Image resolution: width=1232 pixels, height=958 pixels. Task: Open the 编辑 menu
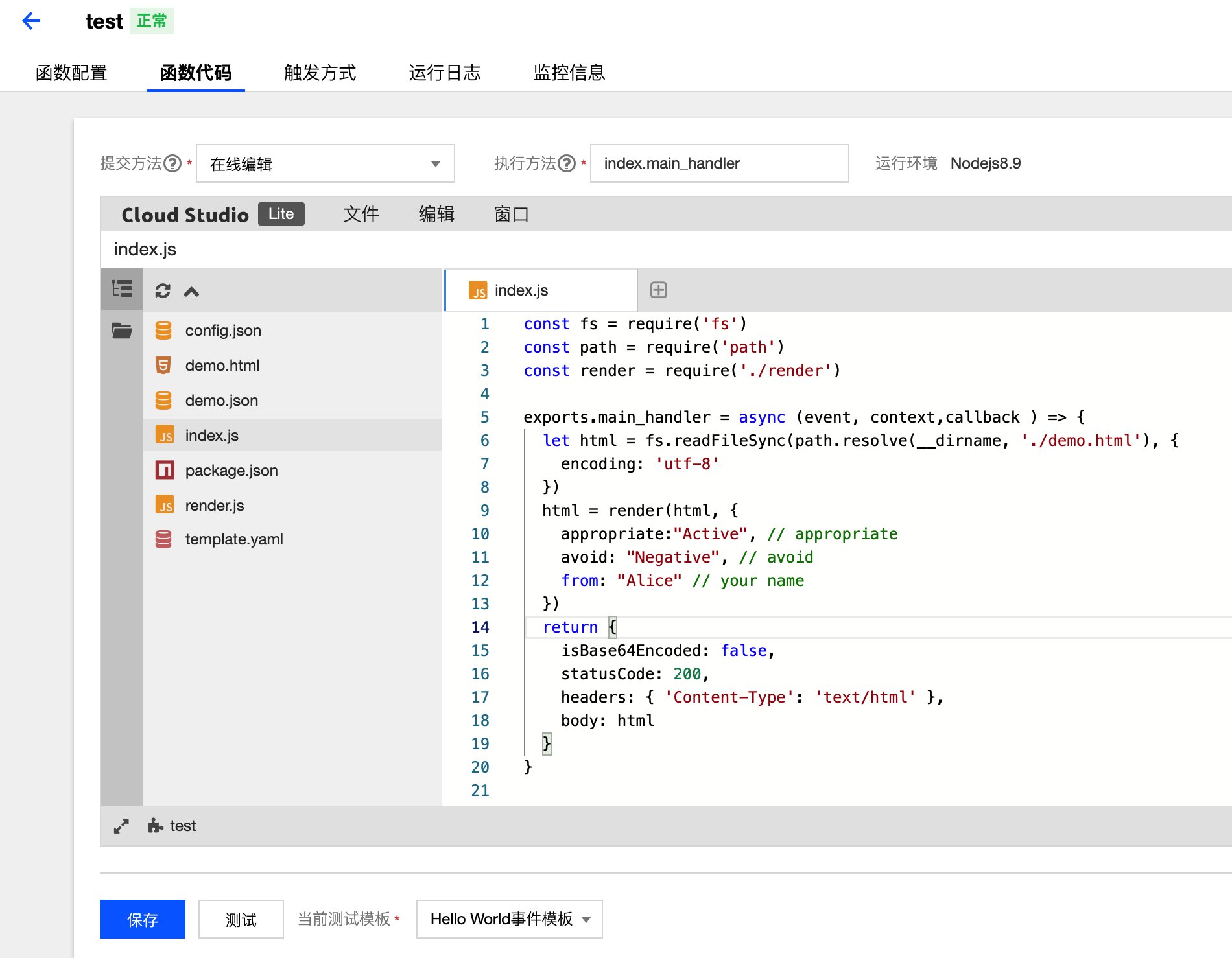click(436, 214)
